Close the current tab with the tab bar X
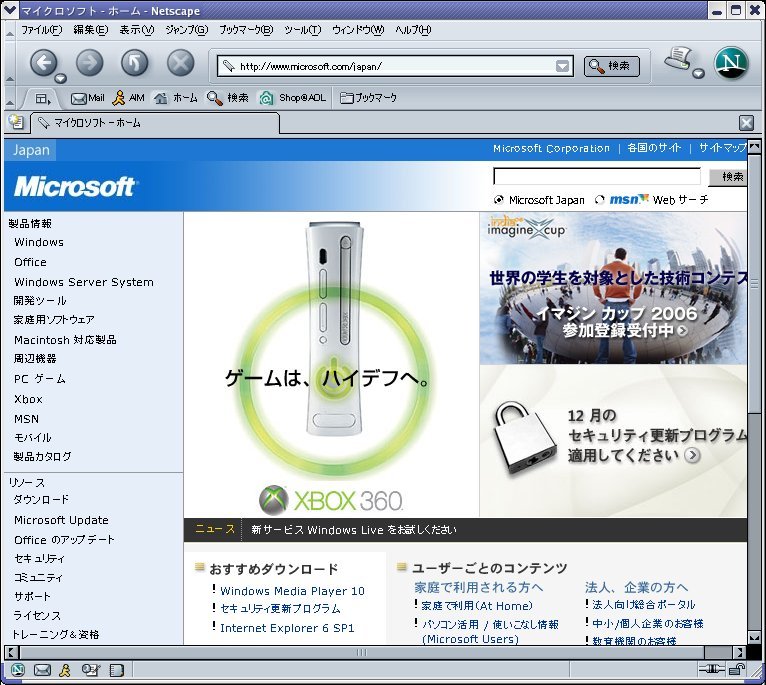Viewport: 766px width, 685px height. point(746,123)
